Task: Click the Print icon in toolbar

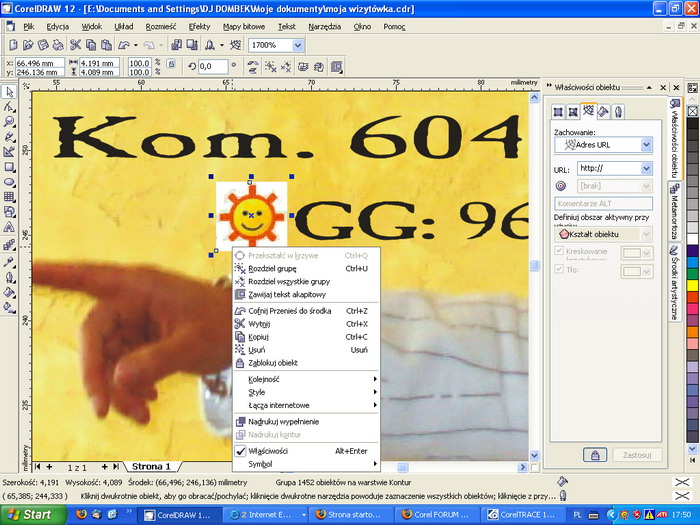Action: coord(58,45)
